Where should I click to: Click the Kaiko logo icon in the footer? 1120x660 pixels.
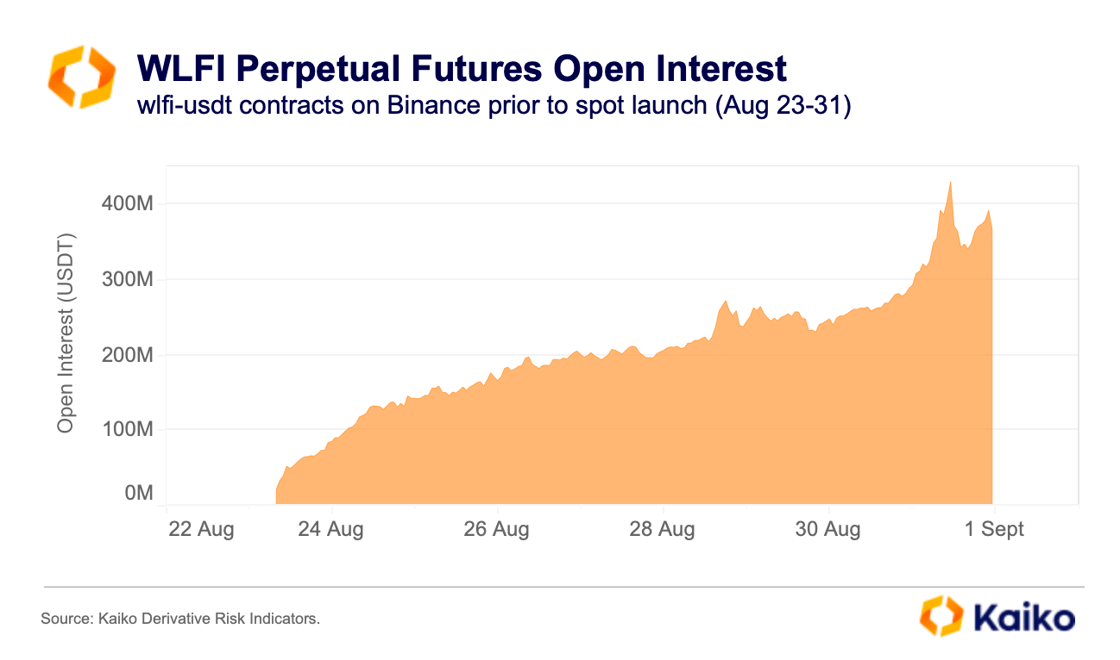click(940, 615)
